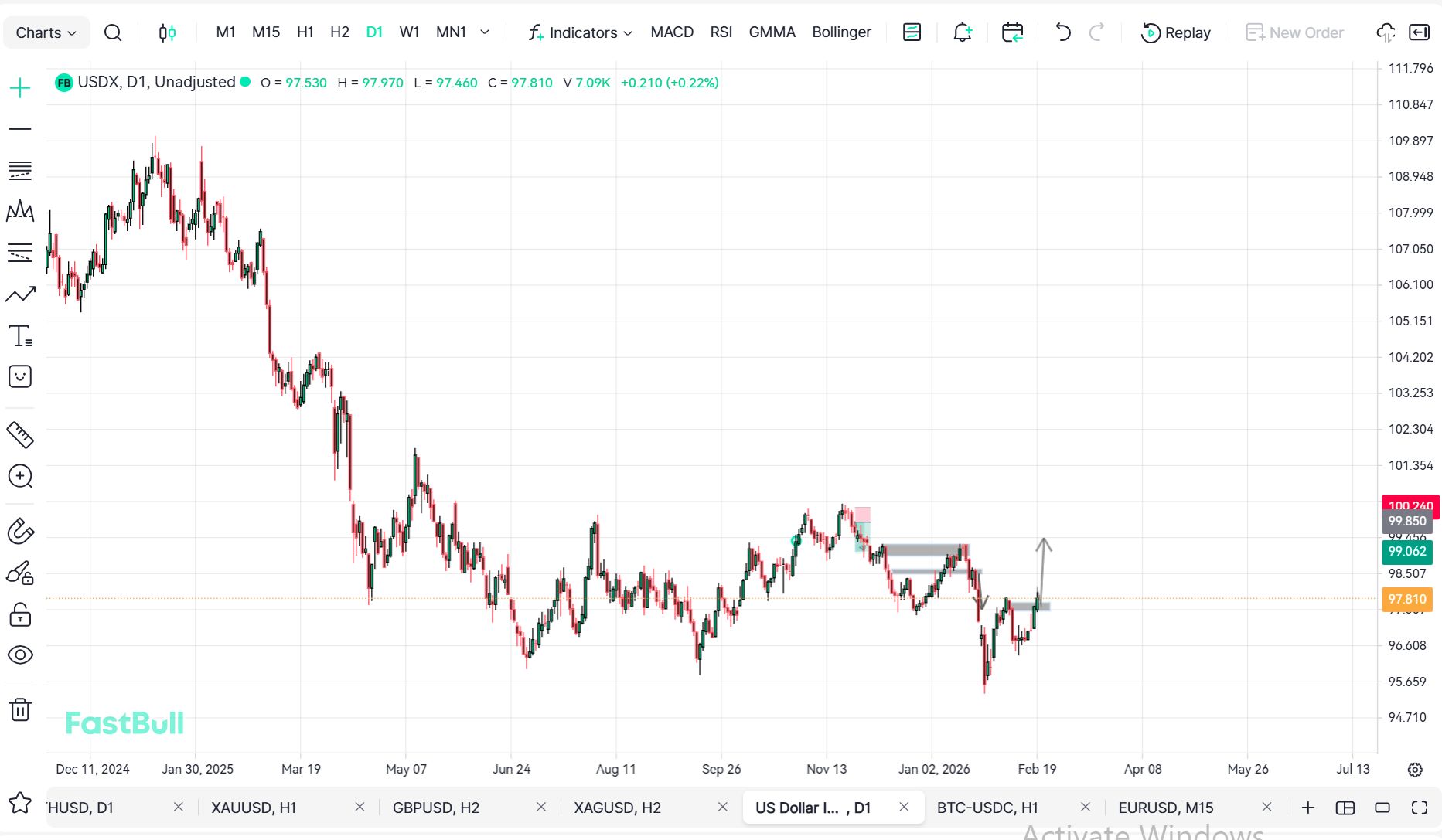Click the undo arrow icon

tap(1063, 32)
